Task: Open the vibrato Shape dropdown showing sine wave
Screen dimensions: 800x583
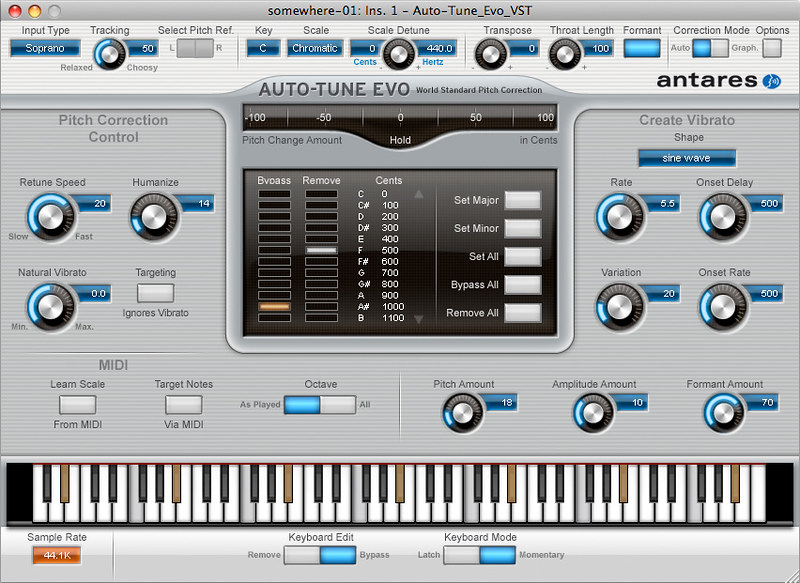Action: [686, 157]
